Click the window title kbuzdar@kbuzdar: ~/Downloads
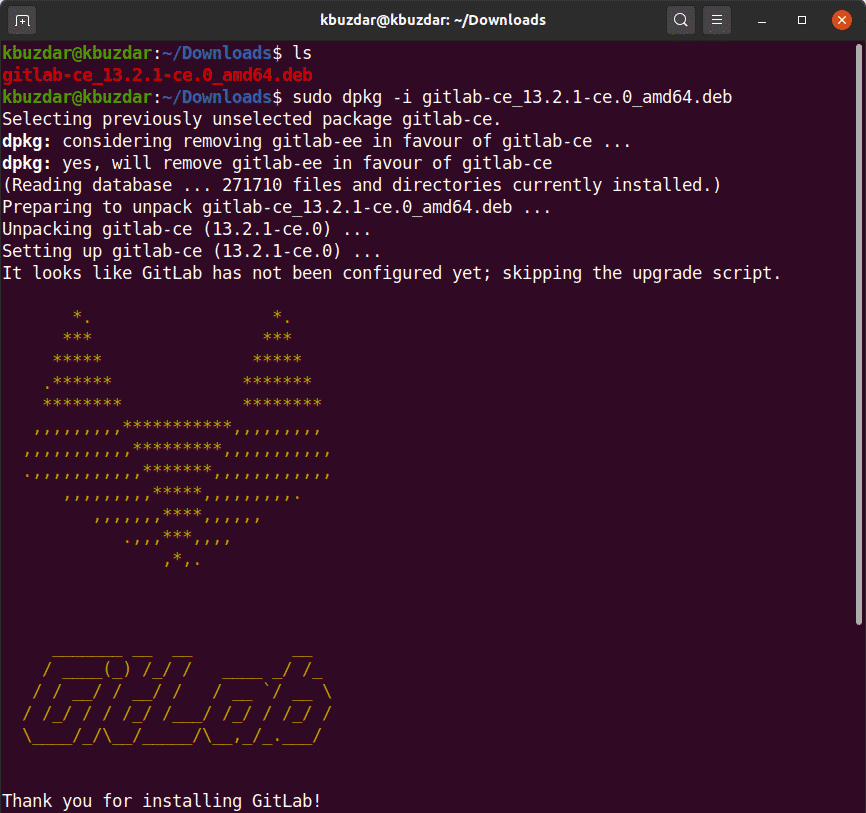This screenshot has height=813, width=866. pyautogui.click(x=433, y=20)
